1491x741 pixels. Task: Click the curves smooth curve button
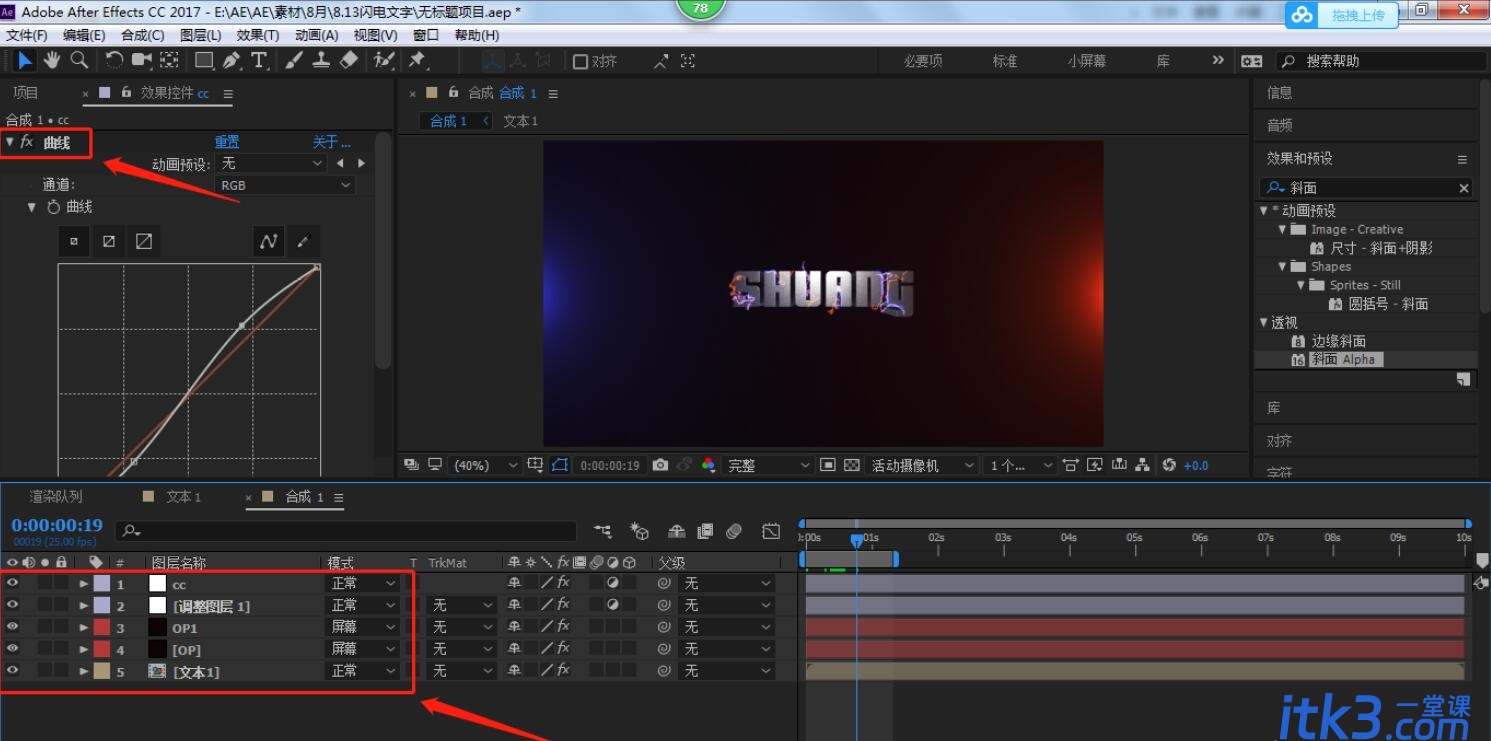(268, 241)
